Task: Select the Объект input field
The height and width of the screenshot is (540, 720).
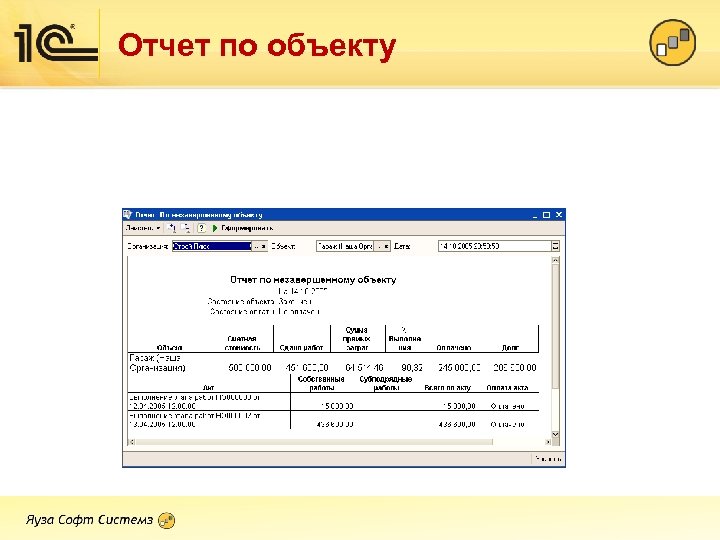Action: [344, 246]
